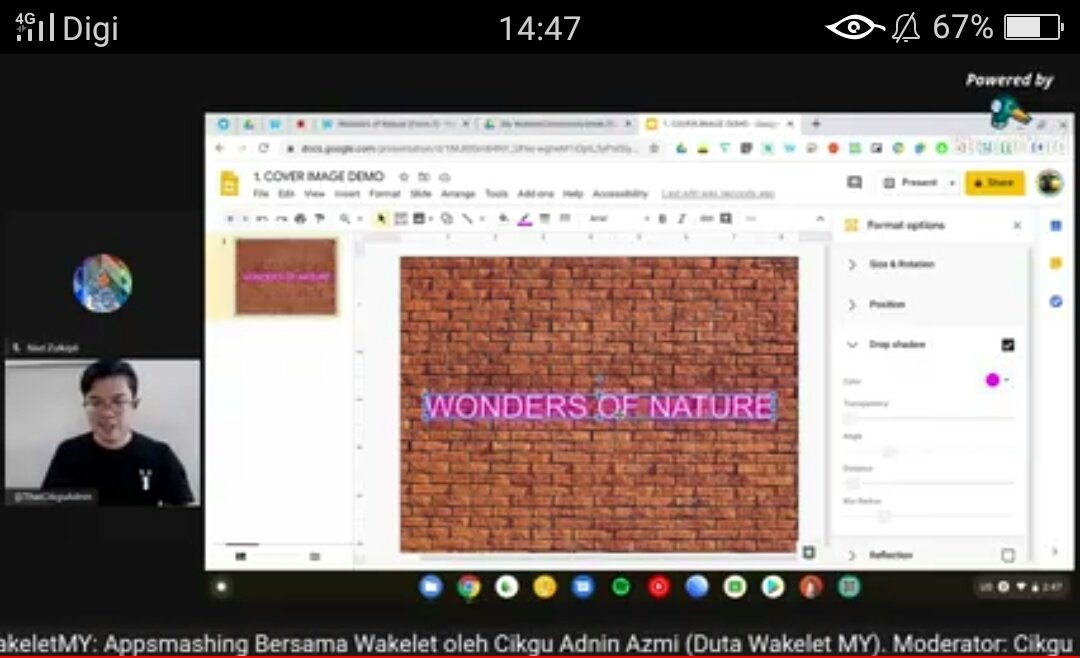Click the Add comment toolbar icon
This screenshot has height=658, width=1080.
click(x=726, y=218)
